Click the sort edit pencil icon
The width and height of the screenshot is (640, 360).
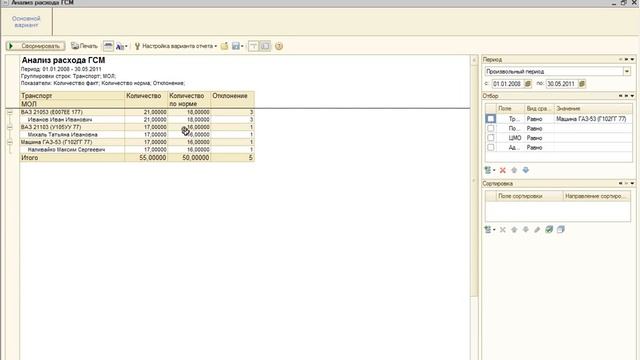click(x=537, y=230)
